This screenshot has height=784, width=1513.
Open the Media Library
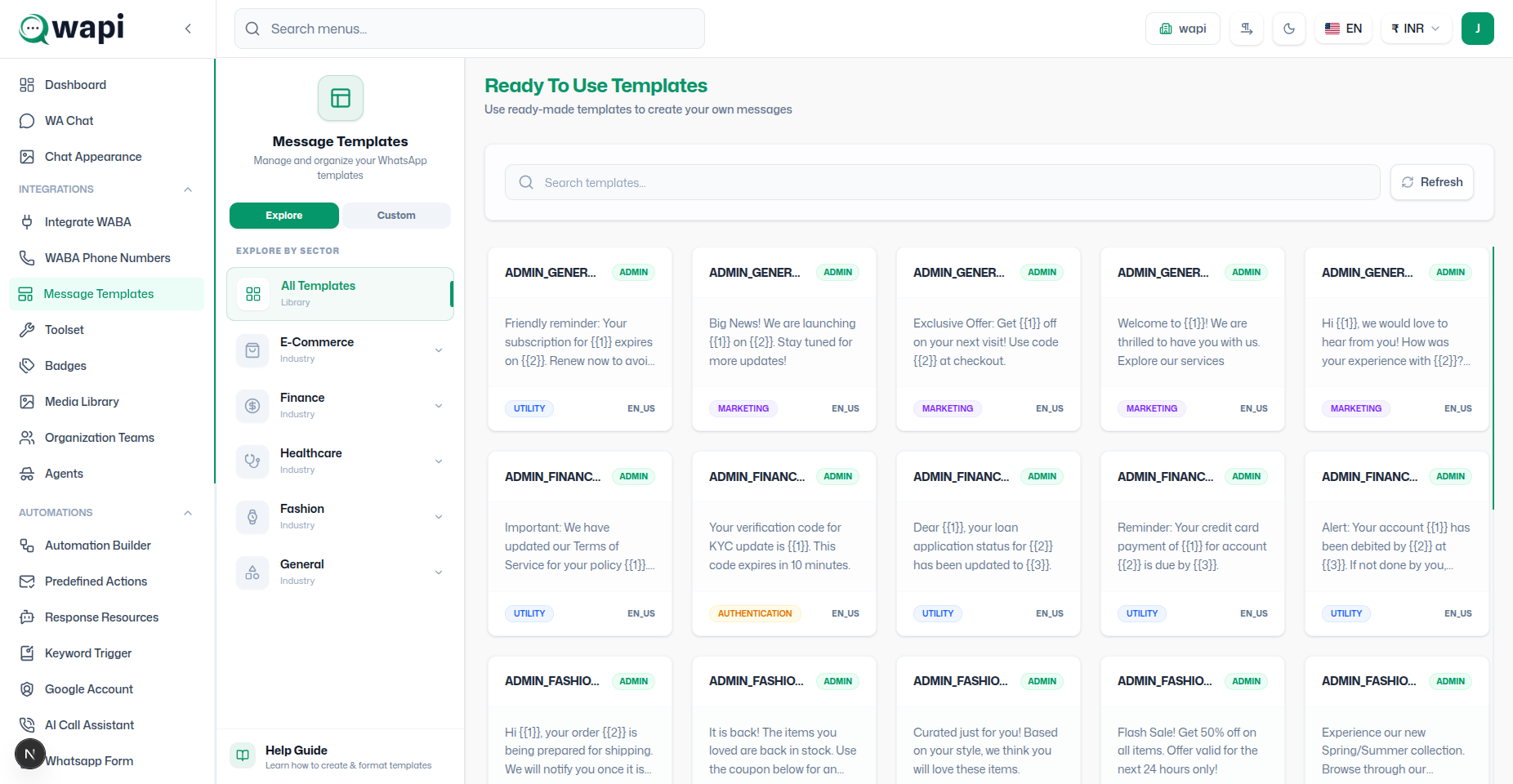[x=106, y=402]
